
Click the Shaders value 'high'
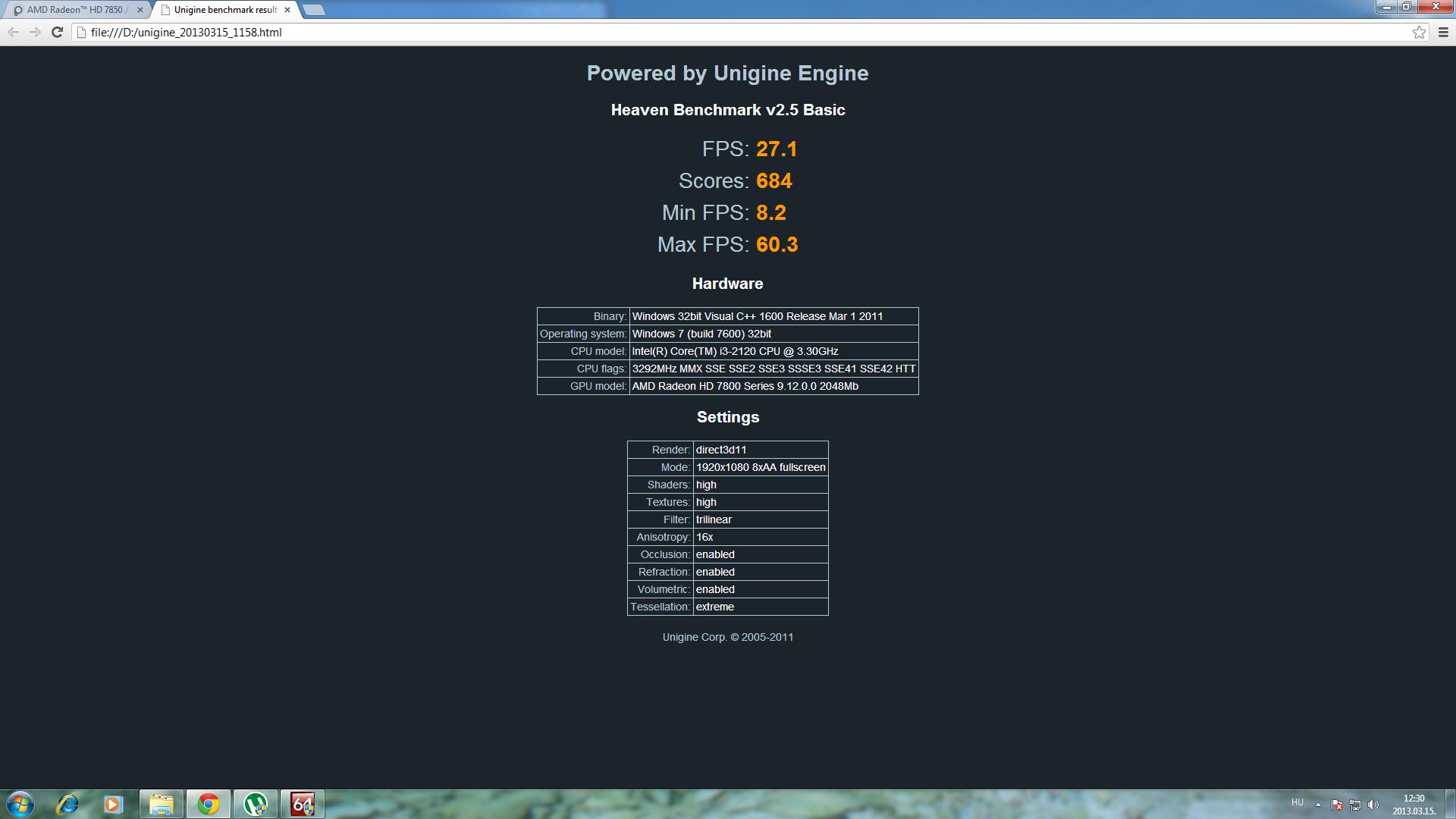(761, 485)
